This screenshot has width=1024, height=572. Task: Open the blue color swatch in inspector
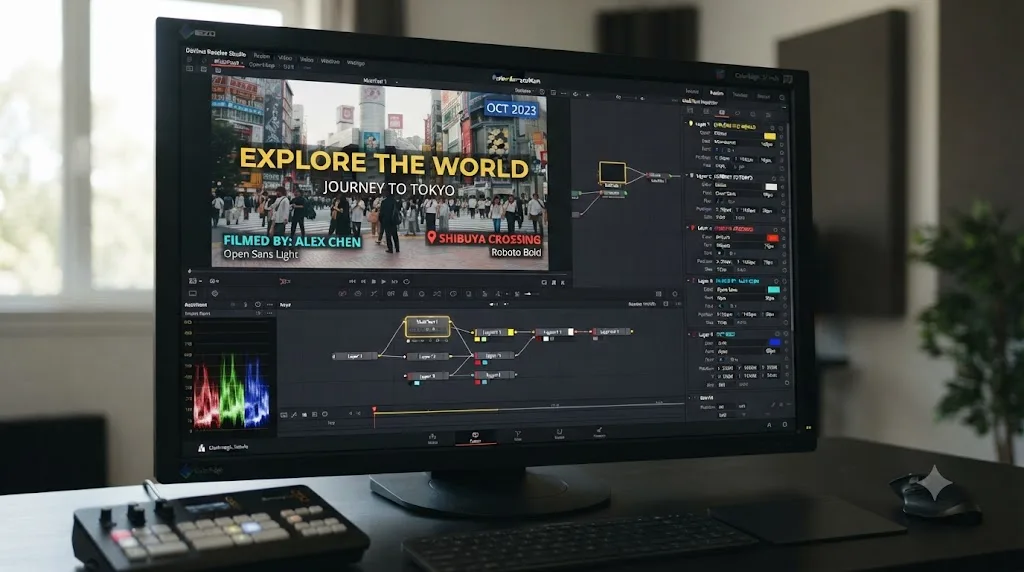775,342
